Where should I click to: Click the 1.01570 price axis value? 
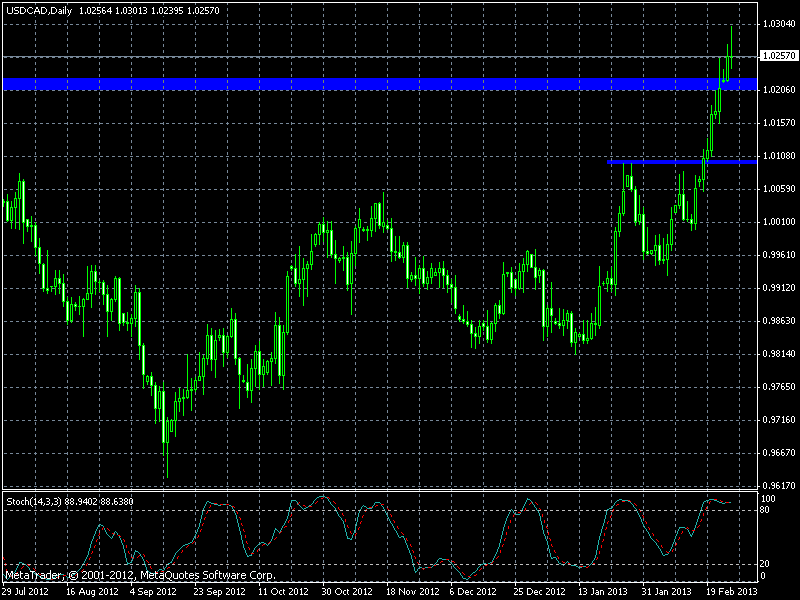779,123
